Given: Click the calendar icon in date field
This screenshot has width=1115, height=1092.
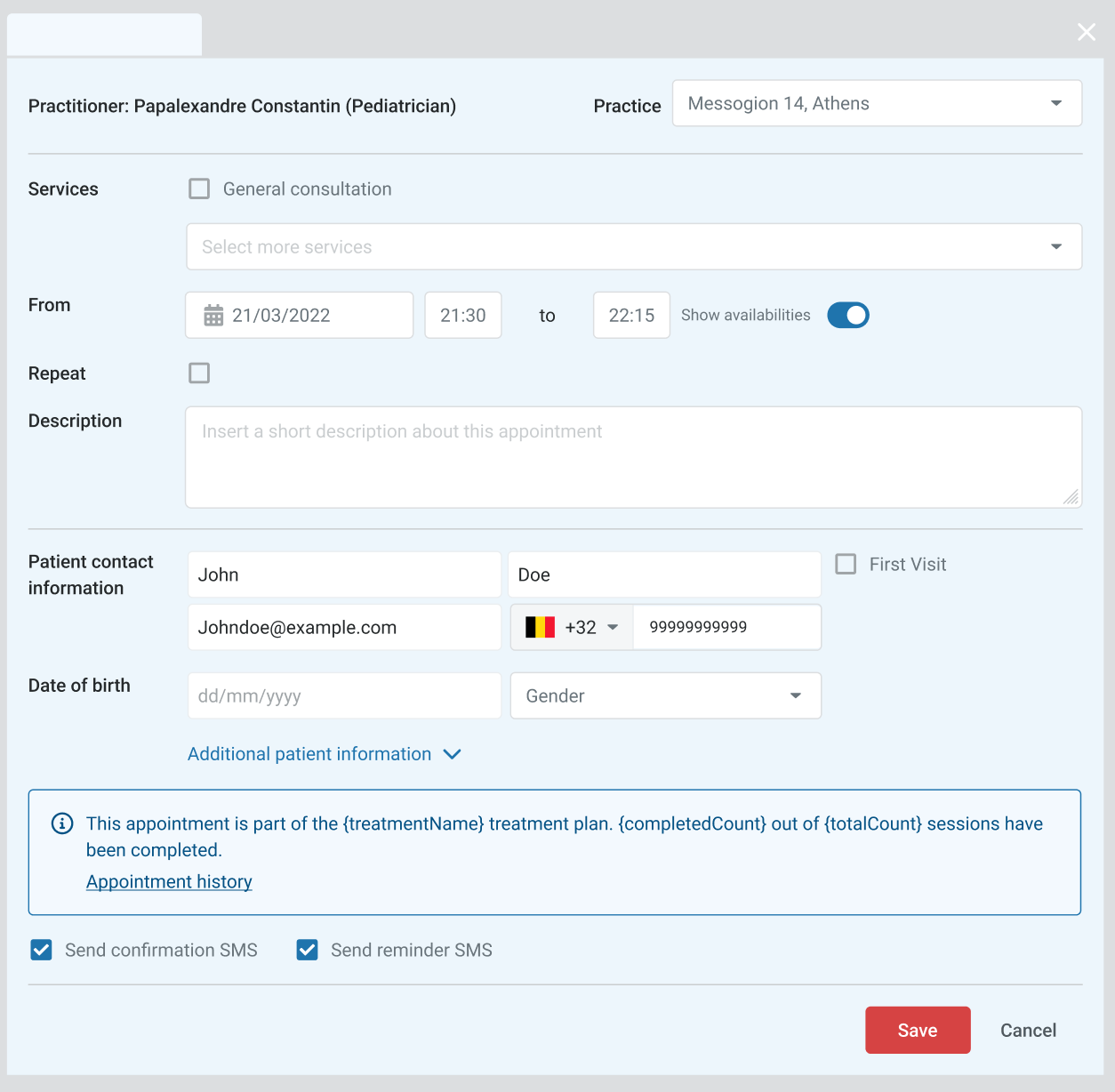Looking at the screenshot, I should [x=213, y=316].
